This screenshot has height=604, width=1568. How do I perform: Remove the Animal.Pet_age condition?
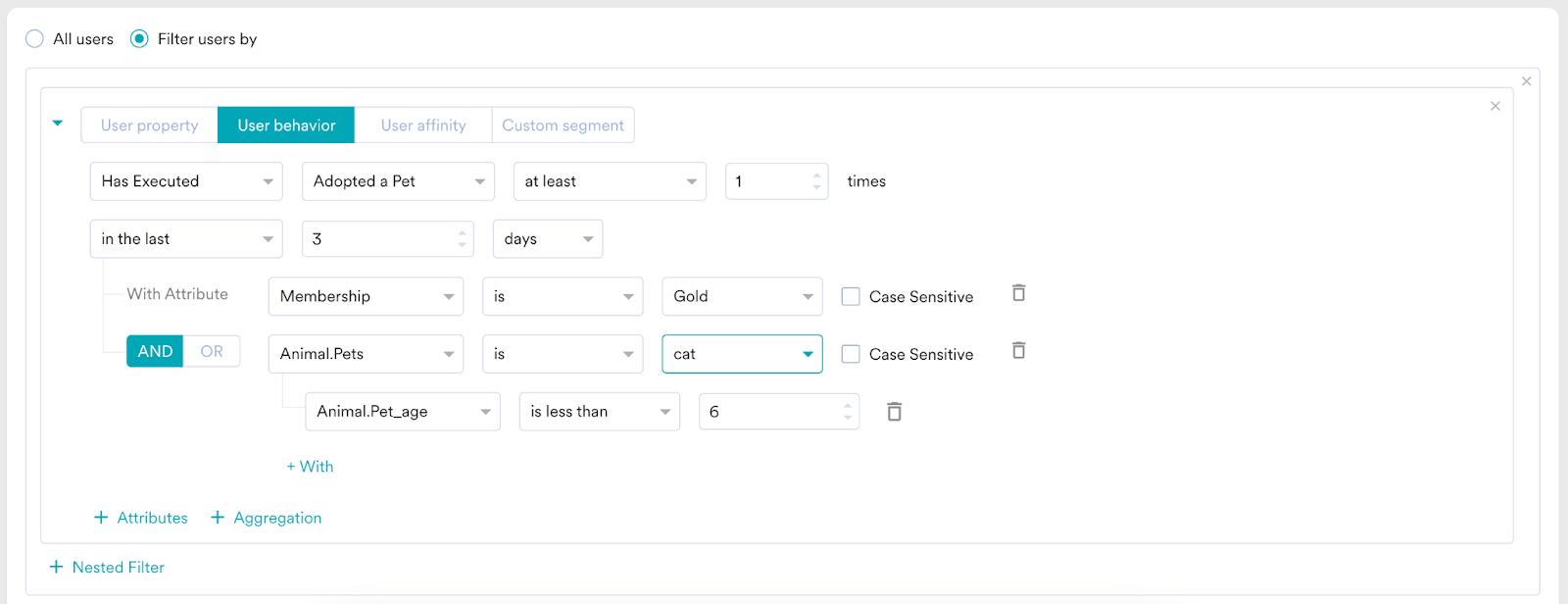coord(894,412)
